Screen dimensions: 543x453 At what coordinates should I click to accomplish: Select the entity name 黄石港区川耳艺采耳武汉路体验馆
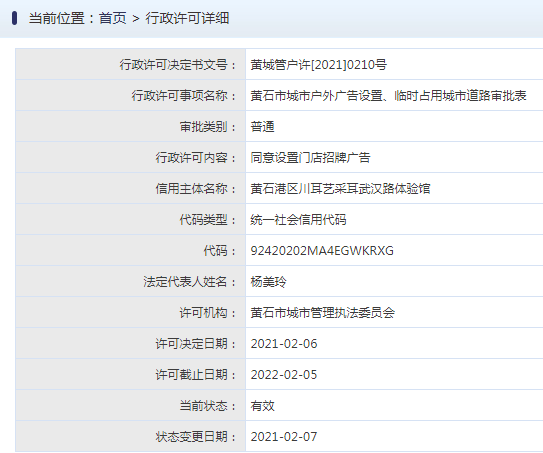coord(340,189)
